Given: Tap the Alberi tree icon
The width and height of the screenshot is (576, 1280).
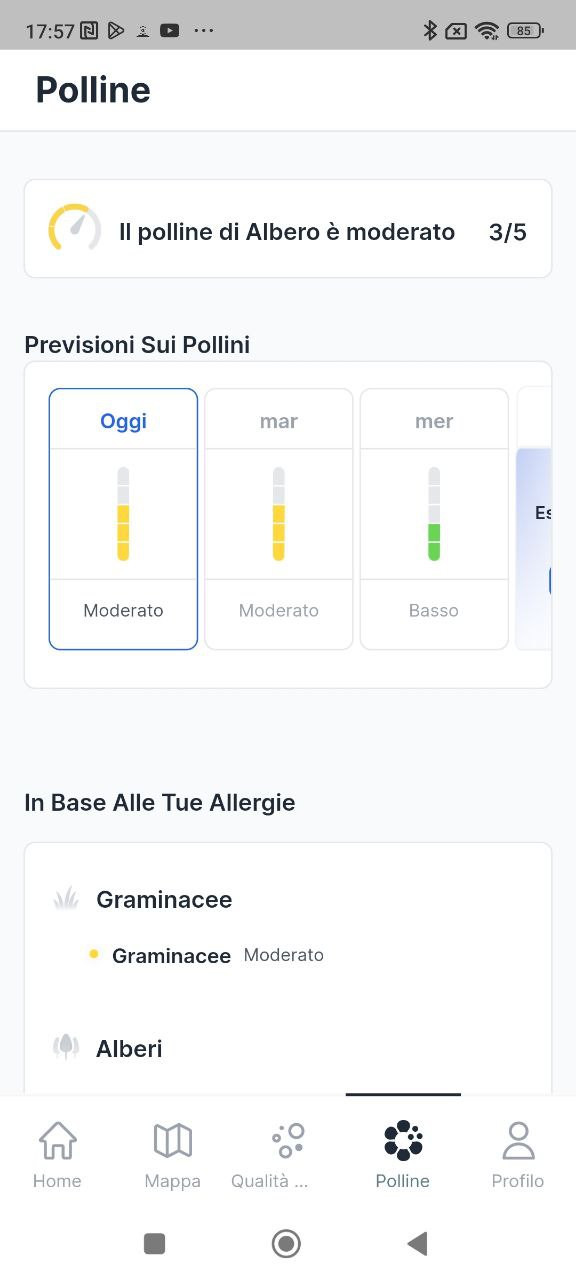Looking at the screenshot, I should [66, 1047].
